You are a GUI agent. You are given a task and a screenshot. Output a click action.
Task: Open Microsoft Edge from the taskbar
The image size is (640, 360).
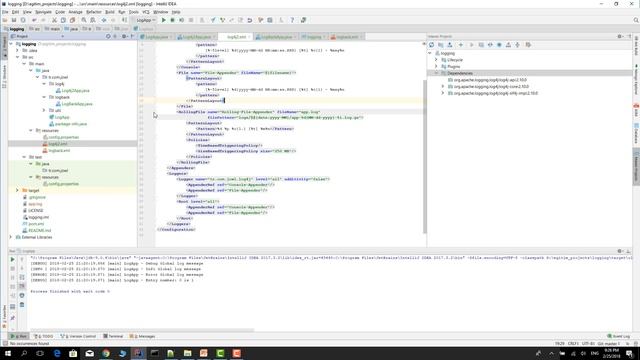point(57,353)
